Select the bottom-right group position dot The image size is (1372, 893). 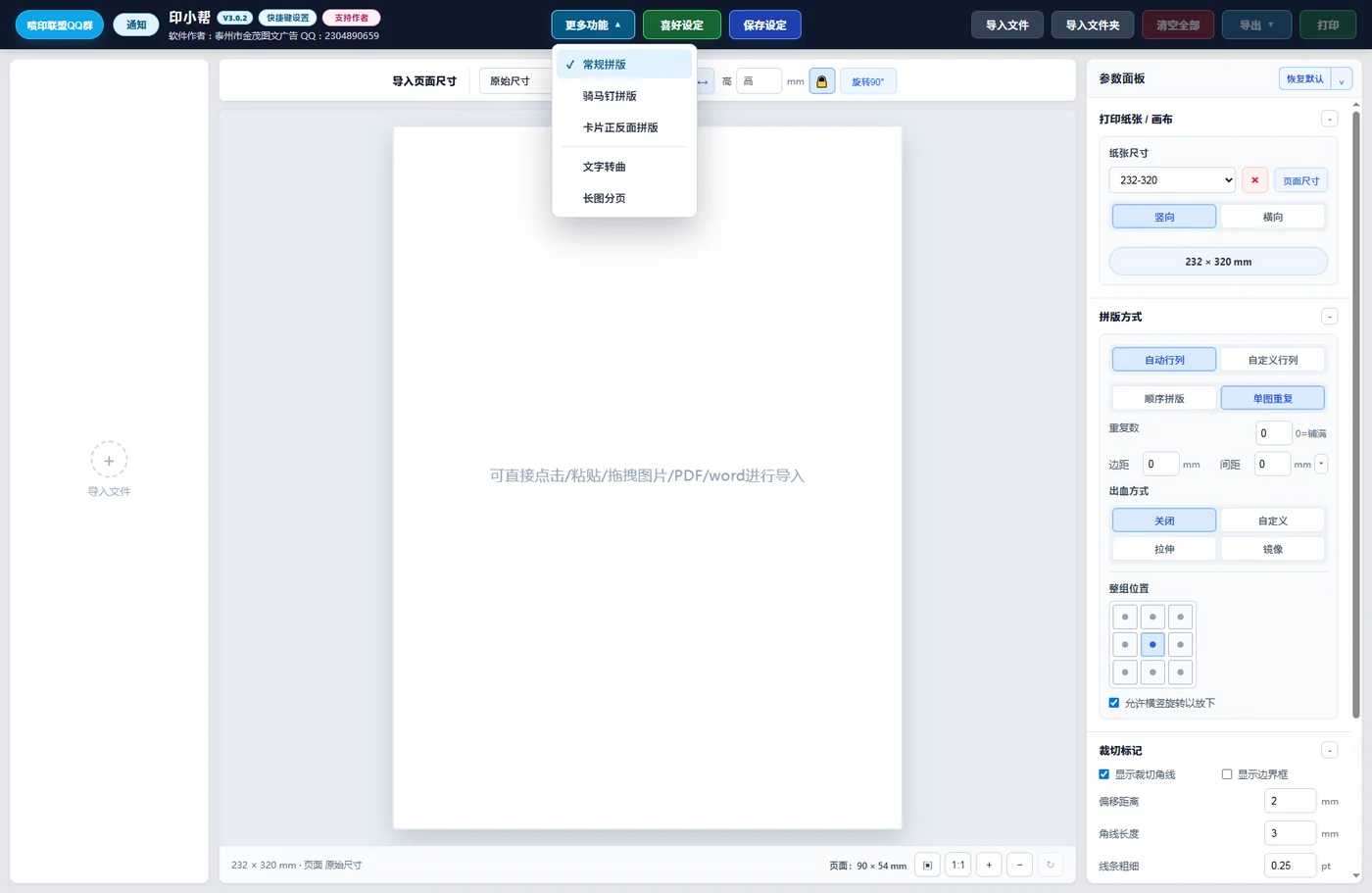(x=1180, y=672)
